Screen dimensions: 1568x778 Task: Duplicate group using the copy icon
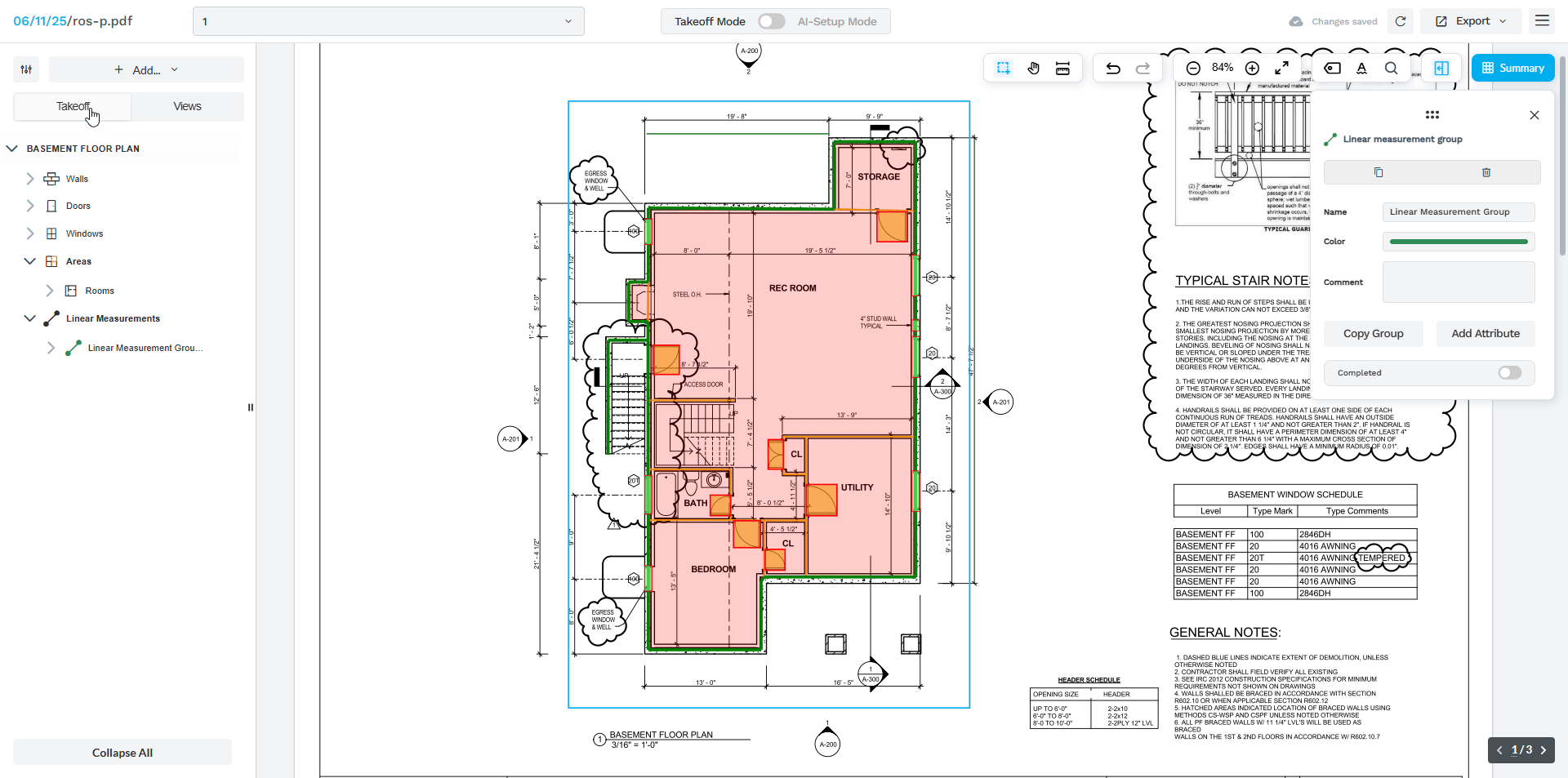pyautogui.click(x=1379, y=172)
